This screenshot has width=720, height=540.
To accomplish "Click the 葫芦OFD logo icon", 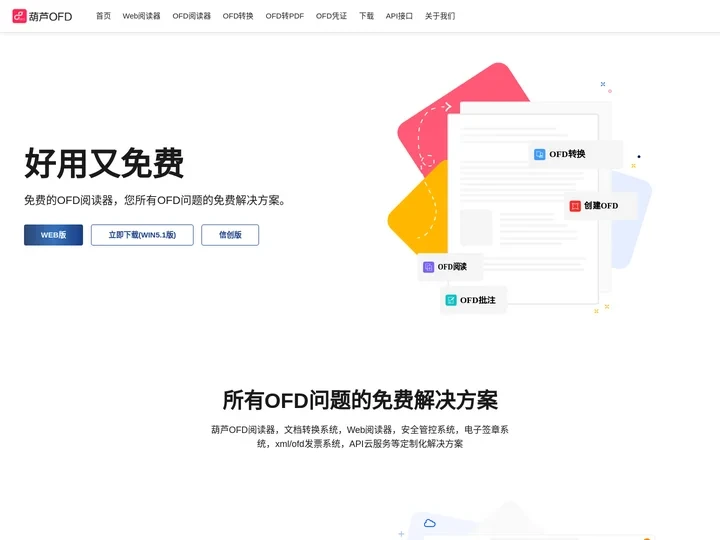I will point(19,16).
